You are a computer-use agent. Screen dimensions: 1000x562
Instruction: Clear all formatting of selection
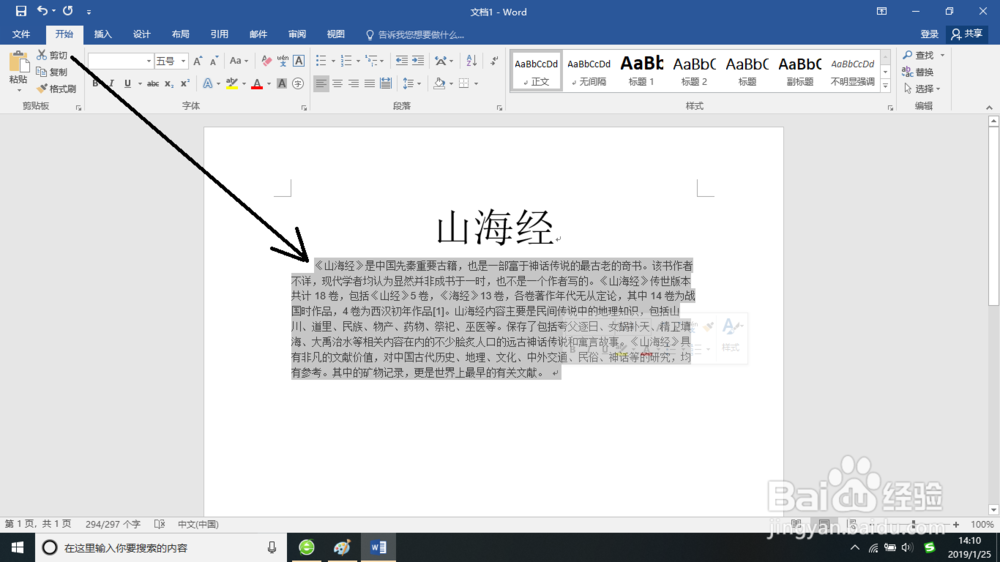(x=266, y=61)
